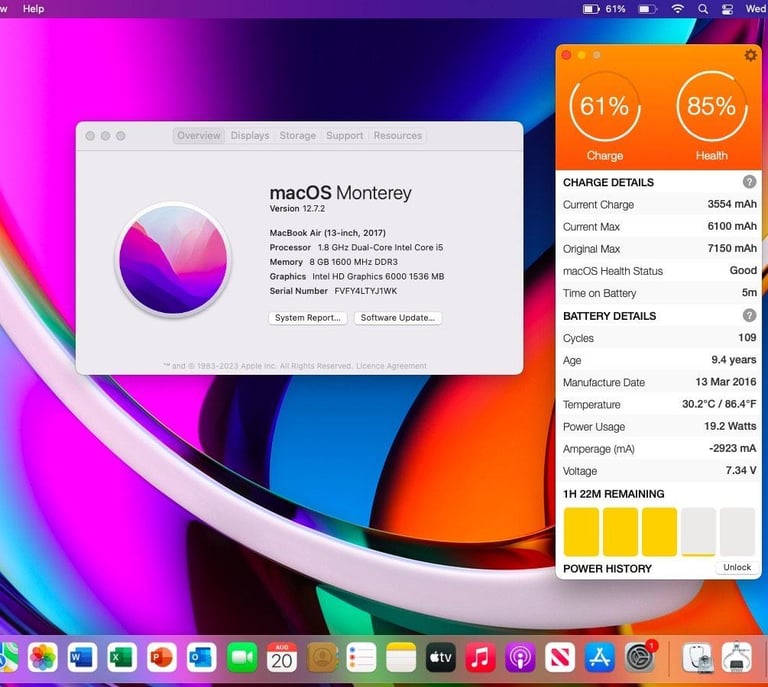
Task: Click the 'Original Max' value 7150 mAh
Action: tap(732, 248)
